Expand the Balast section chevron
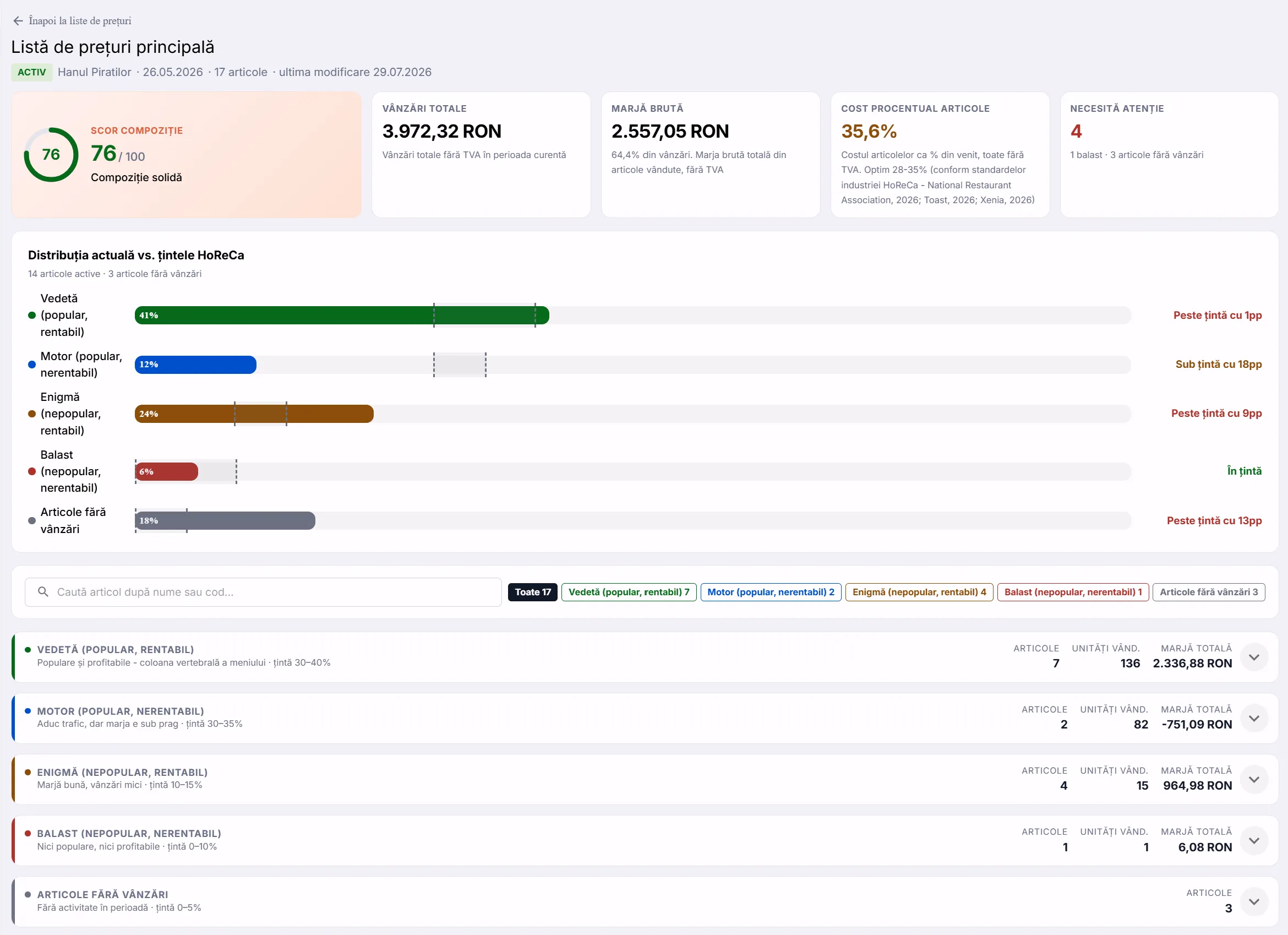Viewport: 1288px width, 935px height. [1254, 841]
